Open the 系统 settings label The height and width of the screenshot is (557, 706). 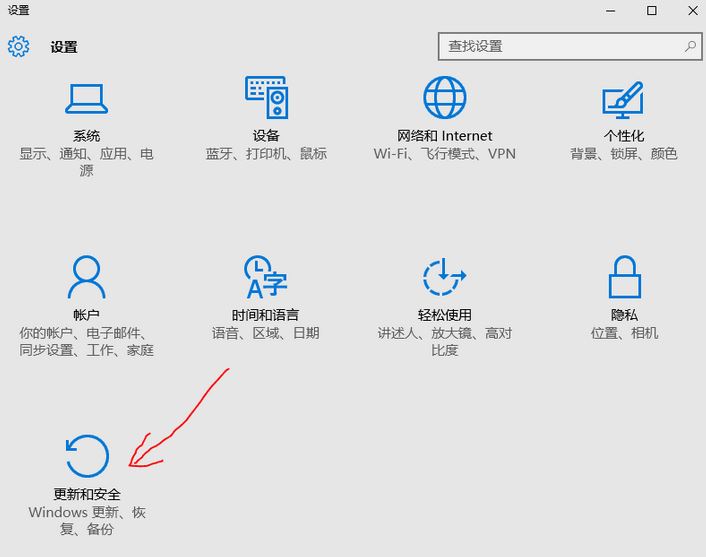click(86, 136)
